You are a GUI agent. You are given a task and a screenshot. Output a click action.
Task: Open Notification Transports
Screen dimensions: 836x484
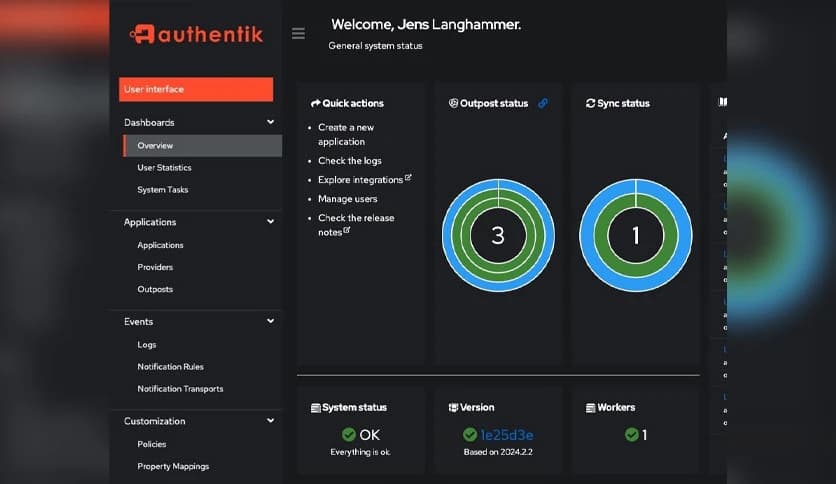180,389
